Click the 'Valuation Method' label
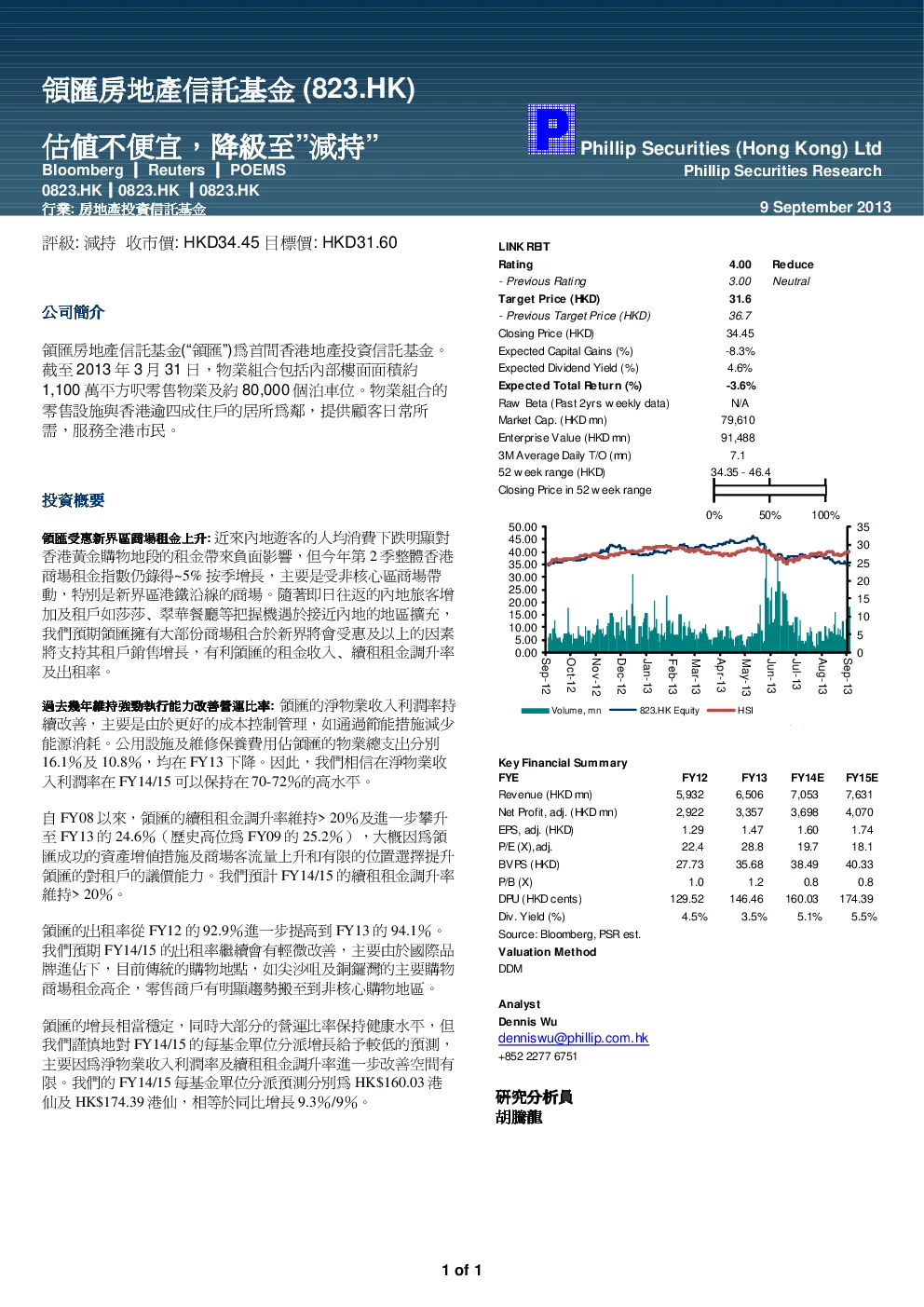This screenshot has height=1307, width=924. (547, 952)
